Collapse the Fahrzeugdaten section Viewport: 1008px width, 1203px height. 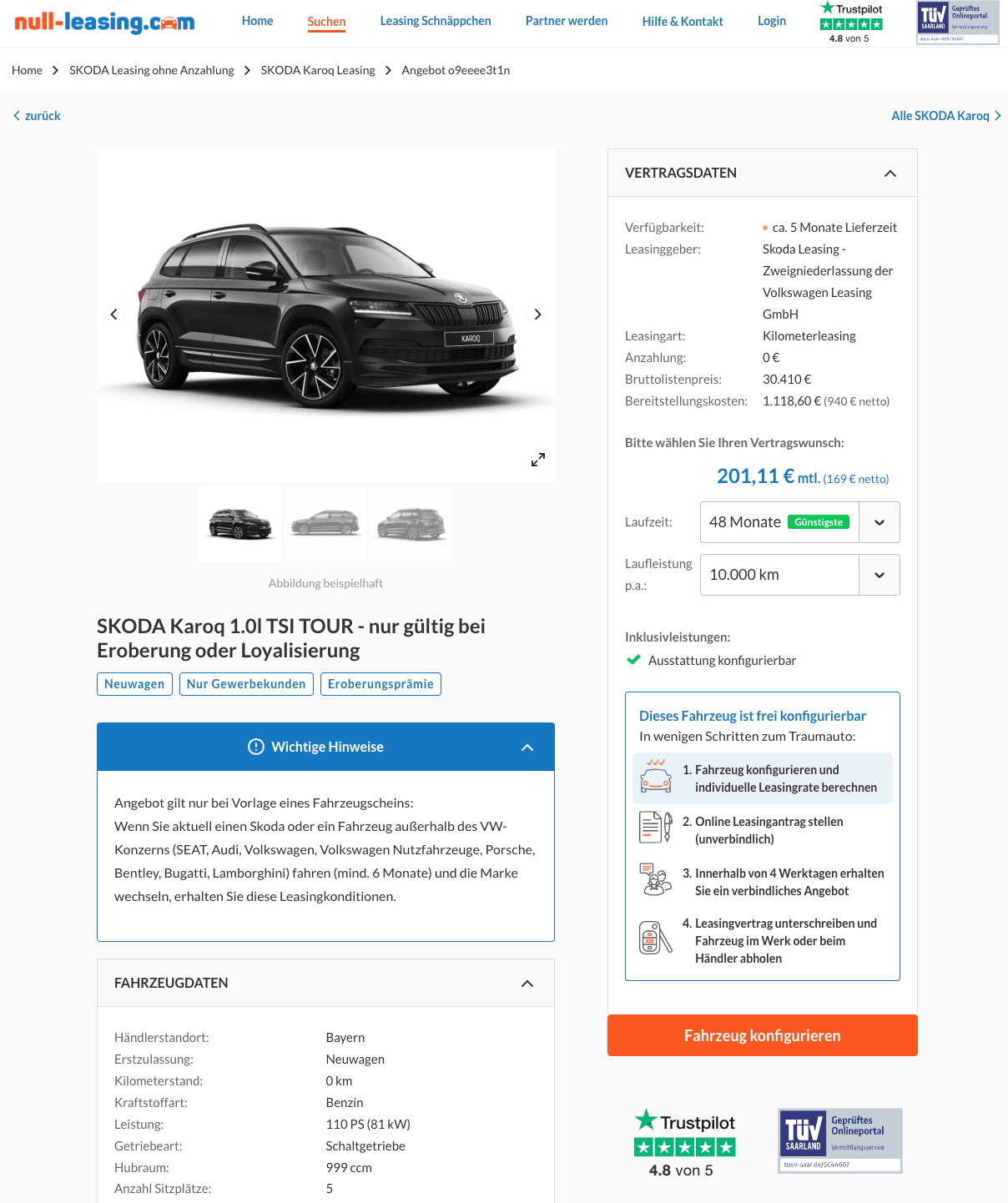pos(527,984)
